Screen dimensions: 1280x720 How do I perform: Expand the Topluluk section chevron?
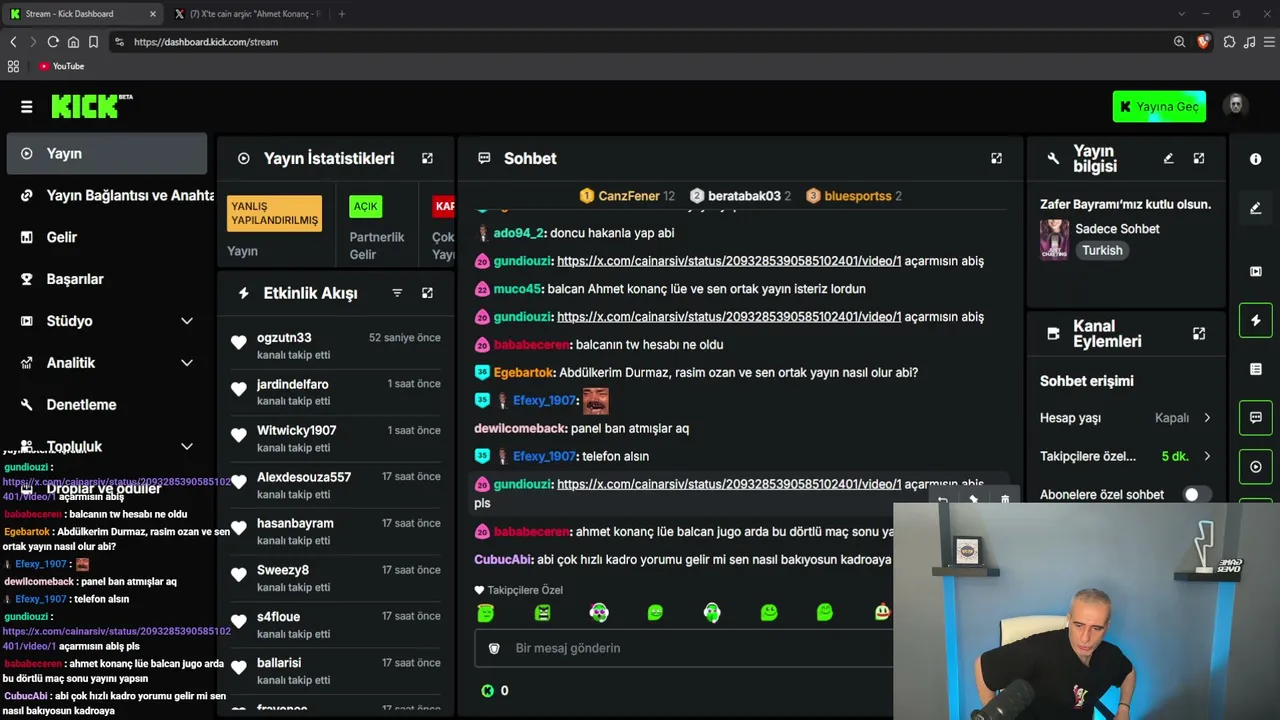coord(186,447)
